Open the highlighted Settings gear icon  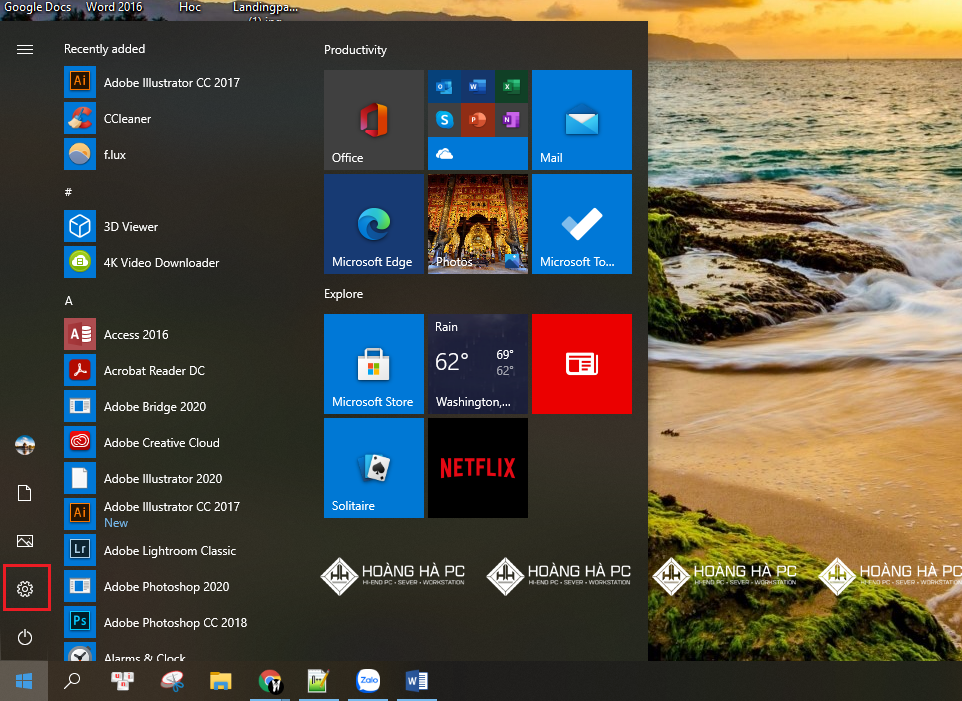point(25,588)
